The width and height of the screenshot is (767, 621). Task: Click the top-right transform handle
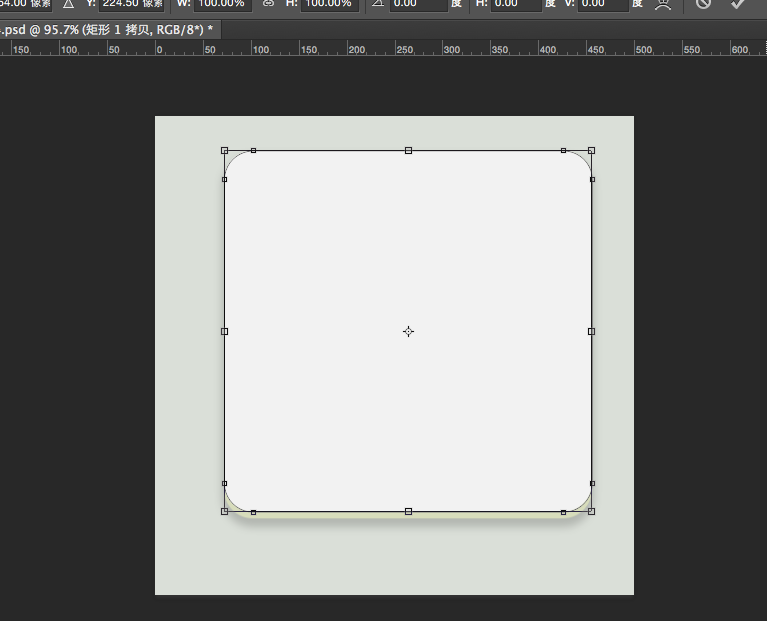[x=591, y=151]
